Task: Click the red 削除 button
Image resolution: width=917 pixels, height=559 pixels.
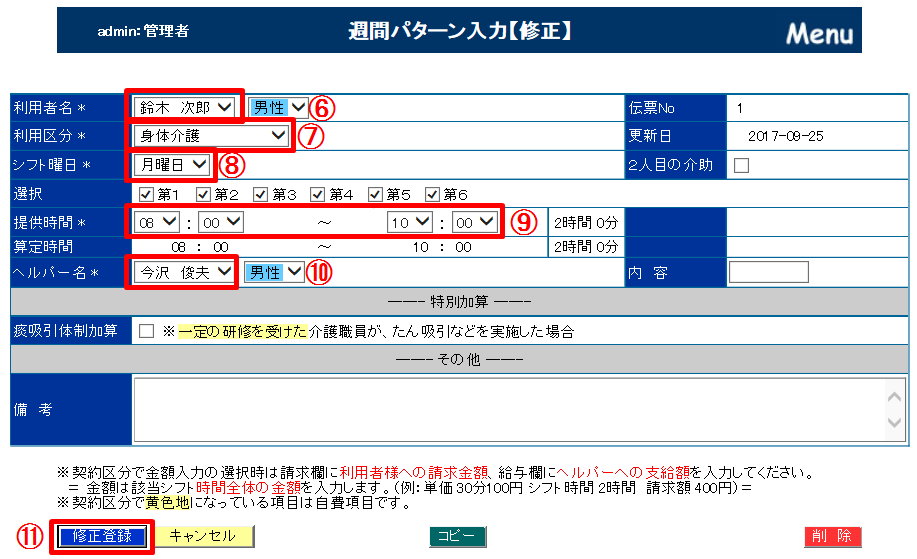Action: pyautogui.click(x=832, y=537)
